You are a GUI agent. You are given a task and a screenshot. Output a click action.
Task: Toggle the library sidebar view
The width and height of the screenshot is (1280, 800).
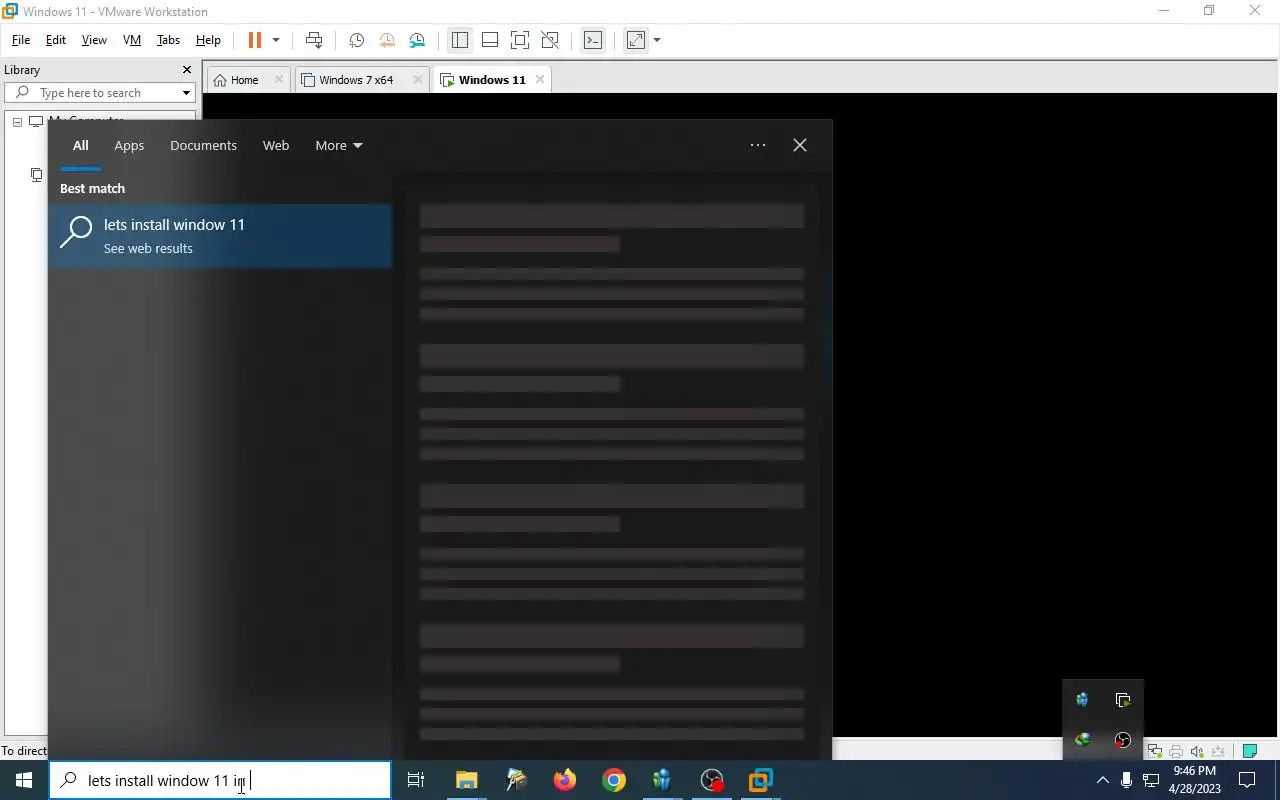460,40
